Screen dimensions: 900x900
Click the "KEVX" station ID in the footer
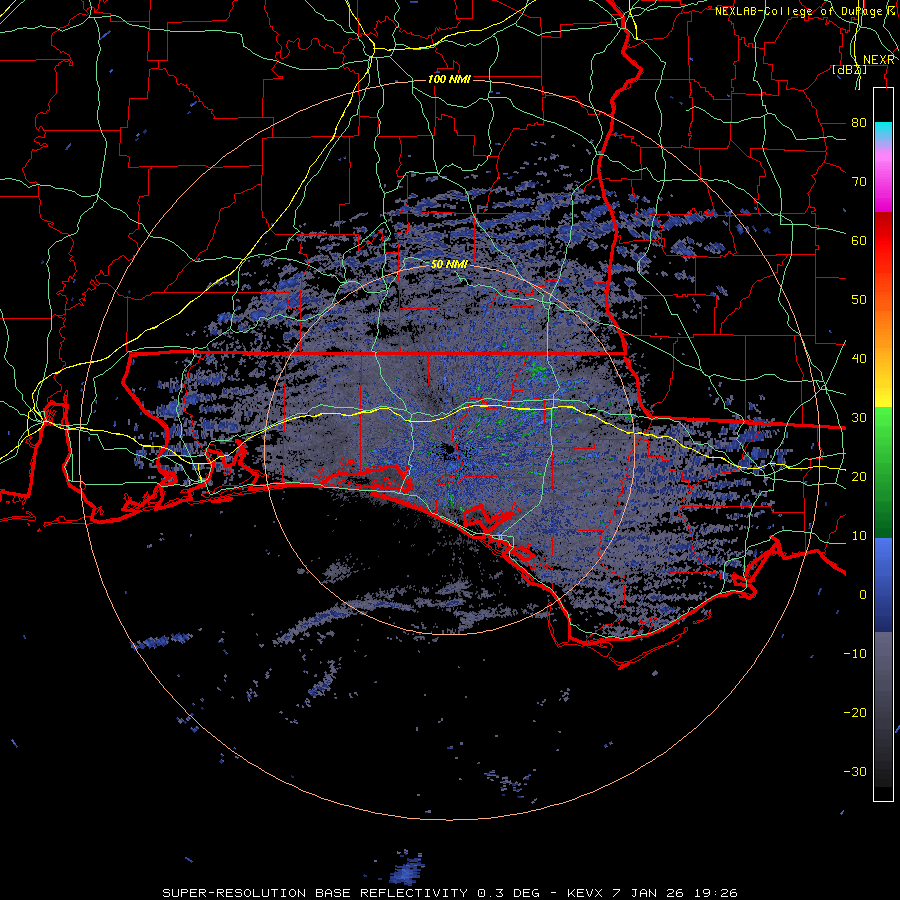click(585, 893)
